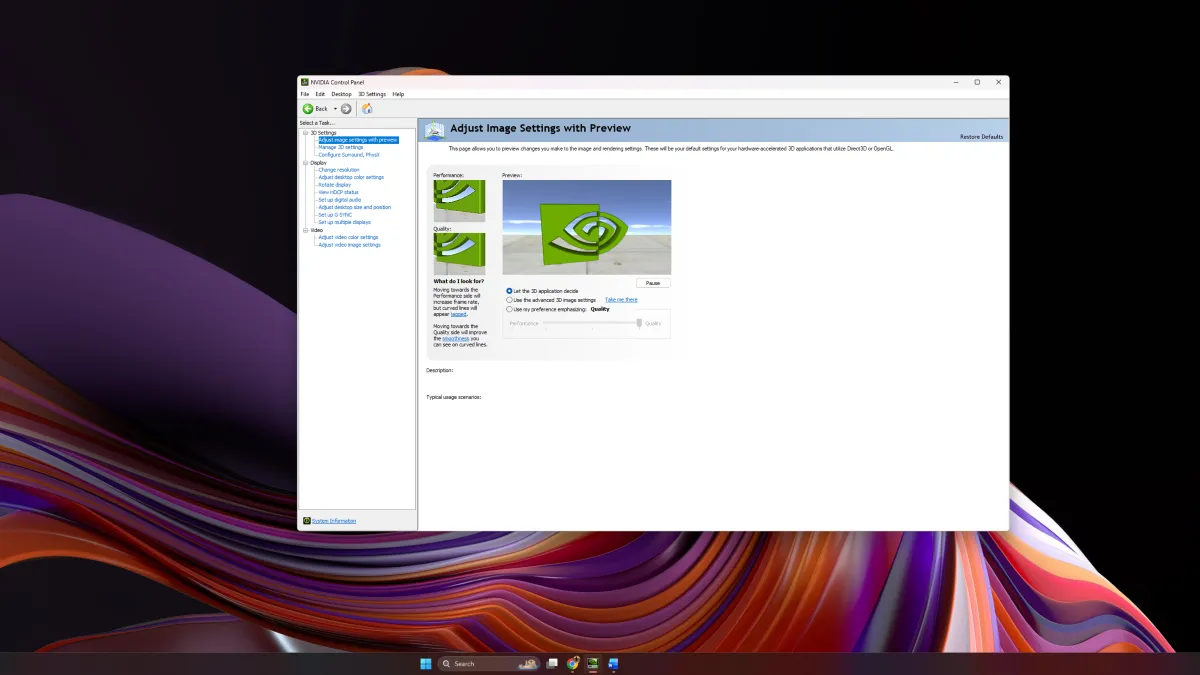This screenshot has height=675, width=1200.
Task: Open Task View on the taskbar
Action: (x=552, y=663)
